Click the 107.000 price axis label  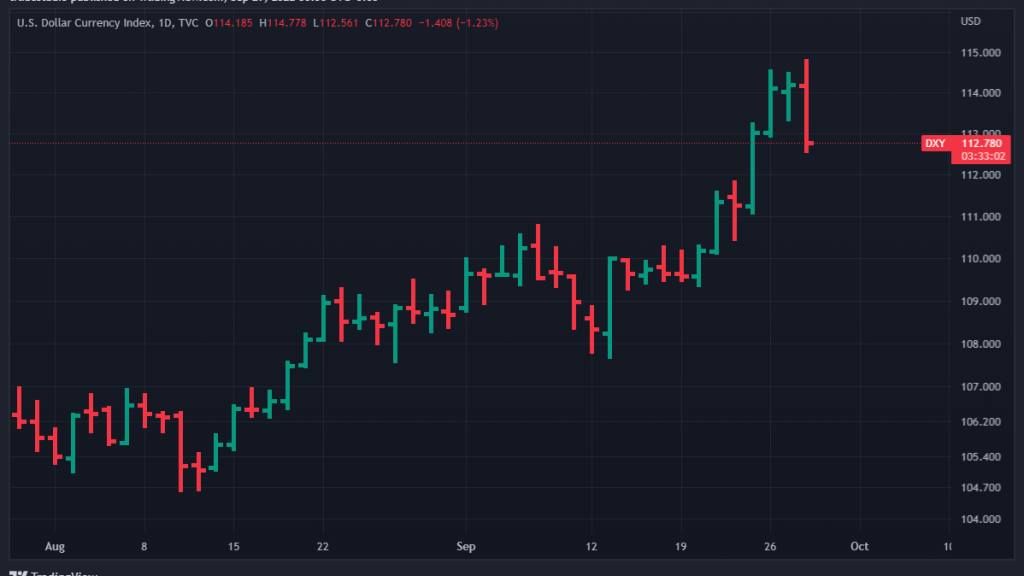[980, 387]
